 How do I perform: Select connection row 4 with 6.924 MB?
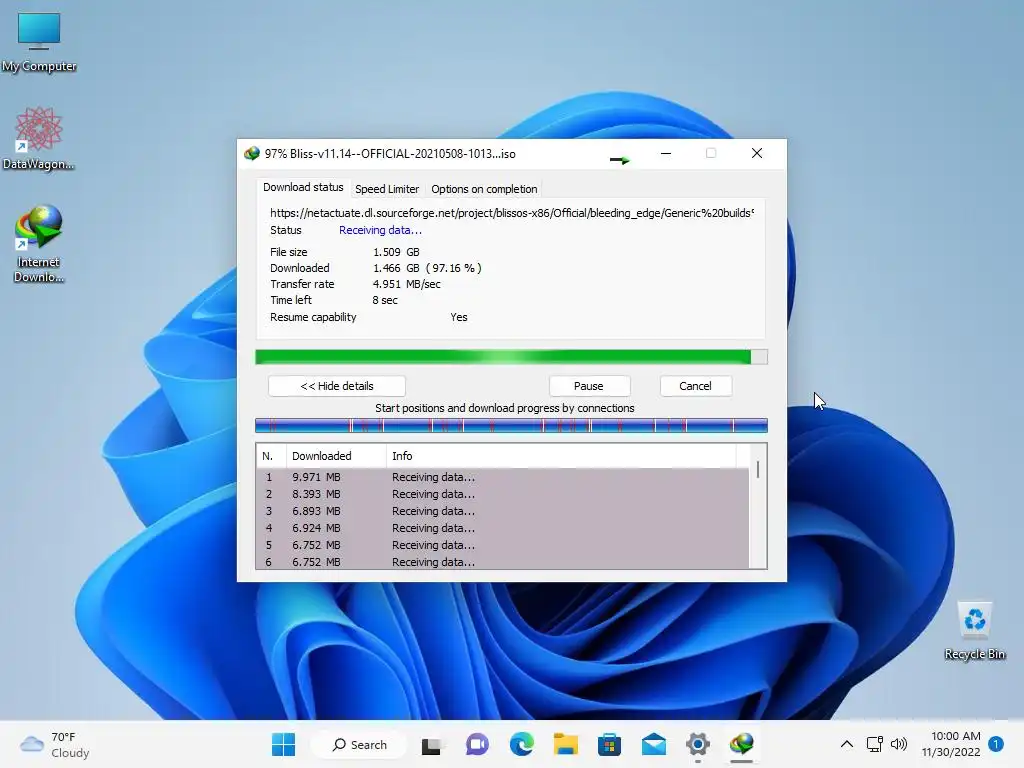click(x=503, y=528)
